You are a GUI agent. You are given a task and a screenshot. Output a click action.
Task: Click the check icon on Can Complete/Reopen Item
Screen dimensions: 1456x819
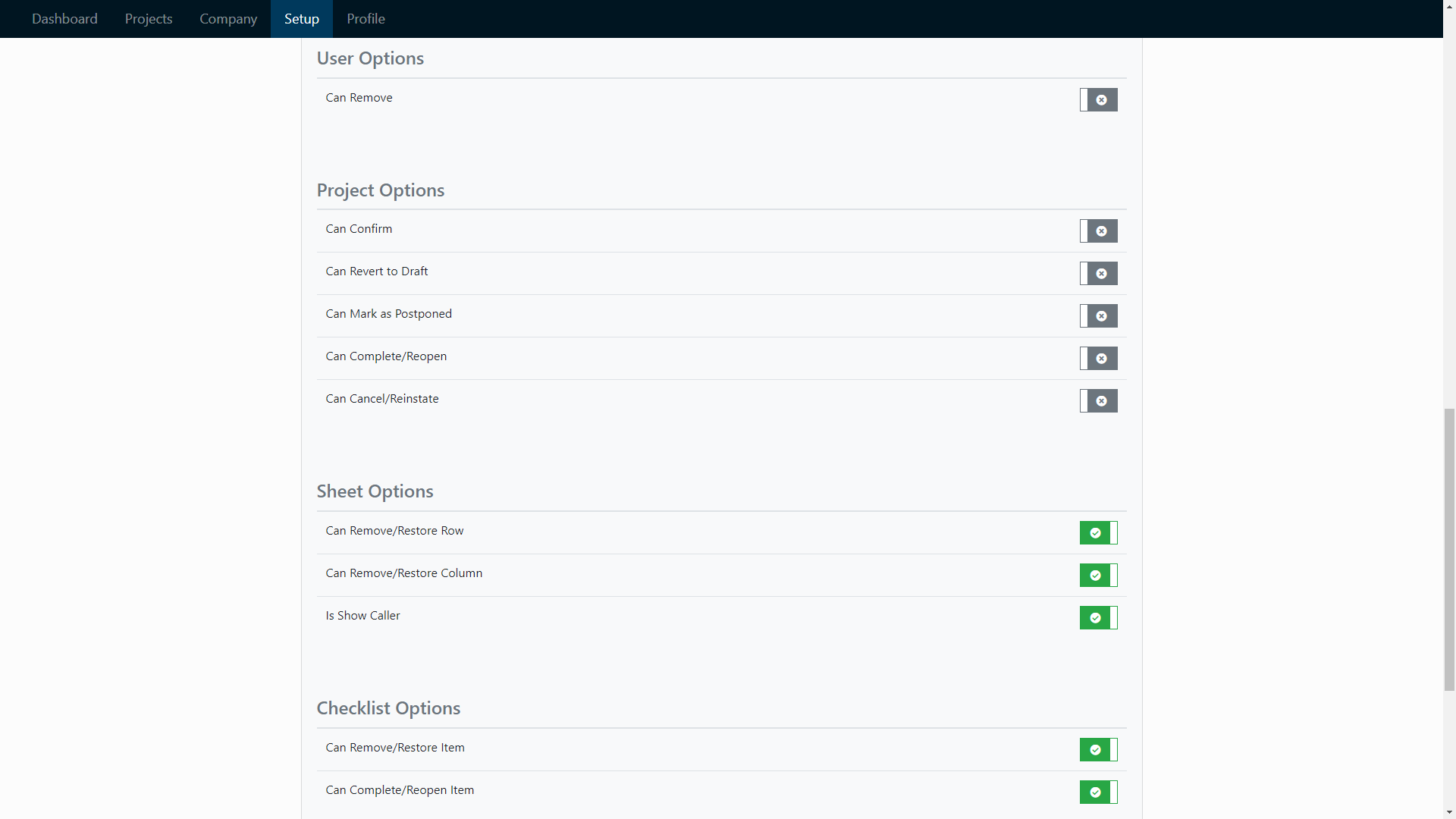click(1095, 792)
